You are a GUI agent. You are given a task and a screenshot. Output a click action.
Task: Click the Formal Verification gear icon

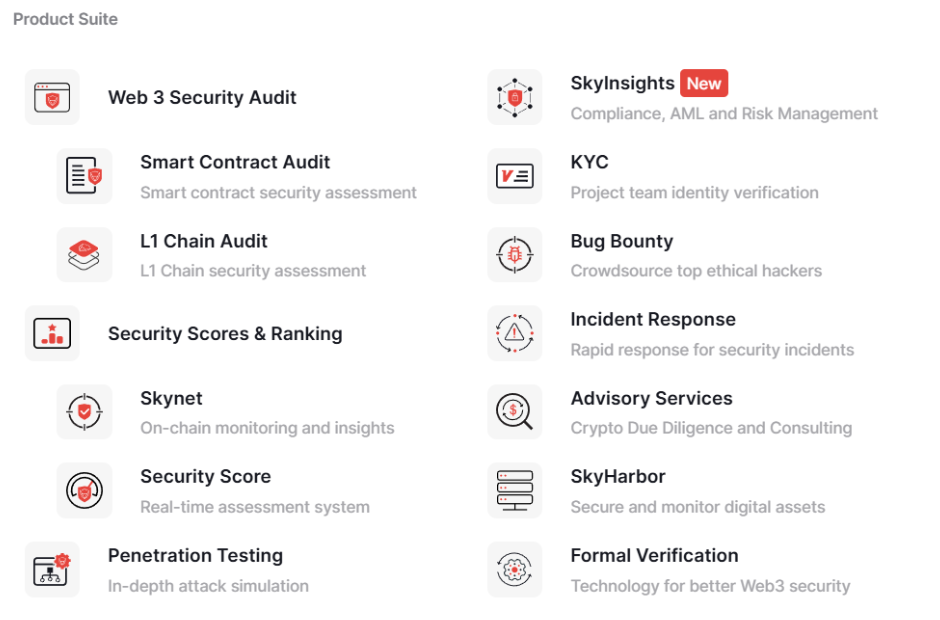pyautogui.click(x=514, y=569)
